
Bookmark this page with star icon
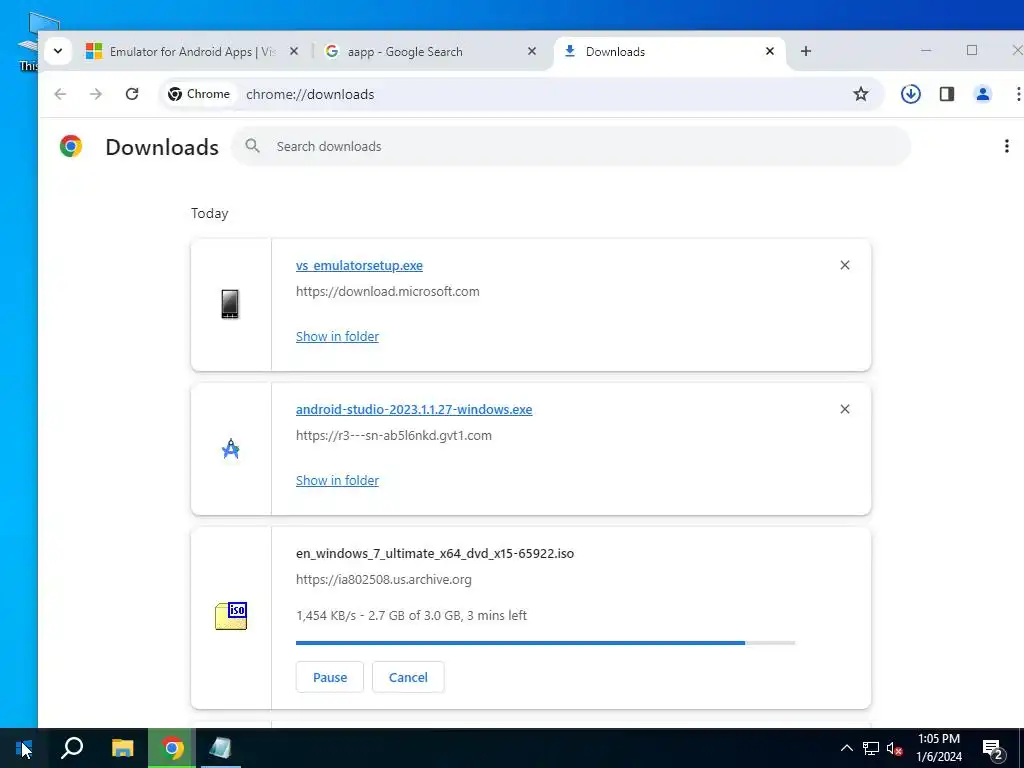point(861,94)
